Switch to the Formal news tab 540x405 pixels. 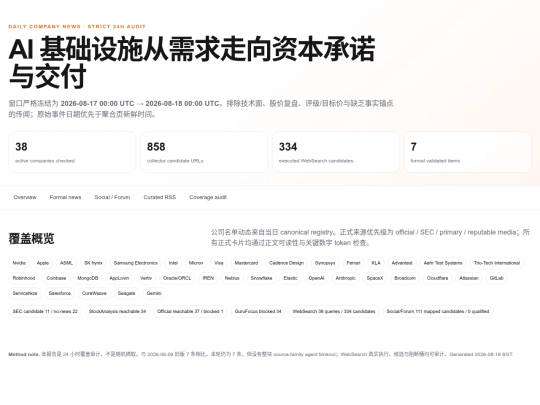65,197
